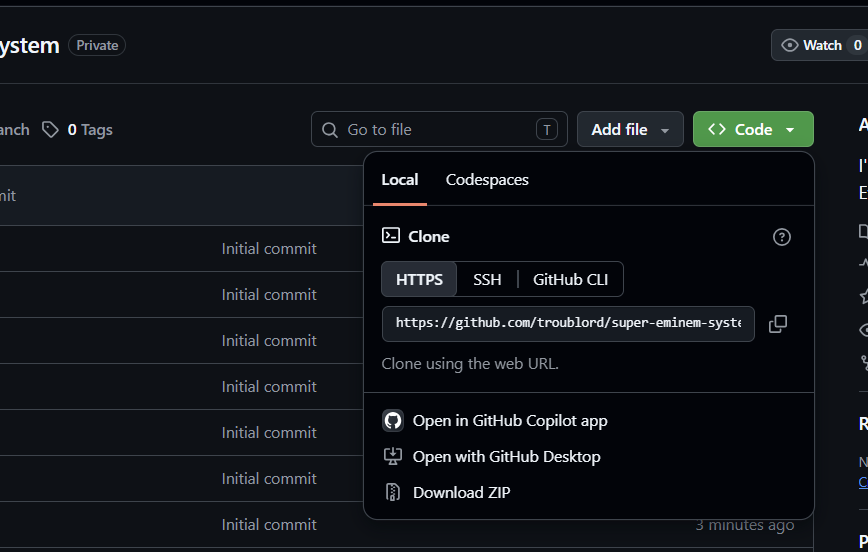Screen dimensions: 868x552
Task: Click the tag icon beside 0 Tags
Action: pos(50,130)
